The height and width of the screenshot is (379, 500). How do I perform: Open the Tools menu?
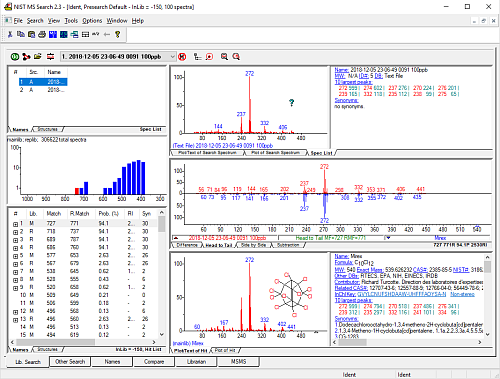point(71,21)
